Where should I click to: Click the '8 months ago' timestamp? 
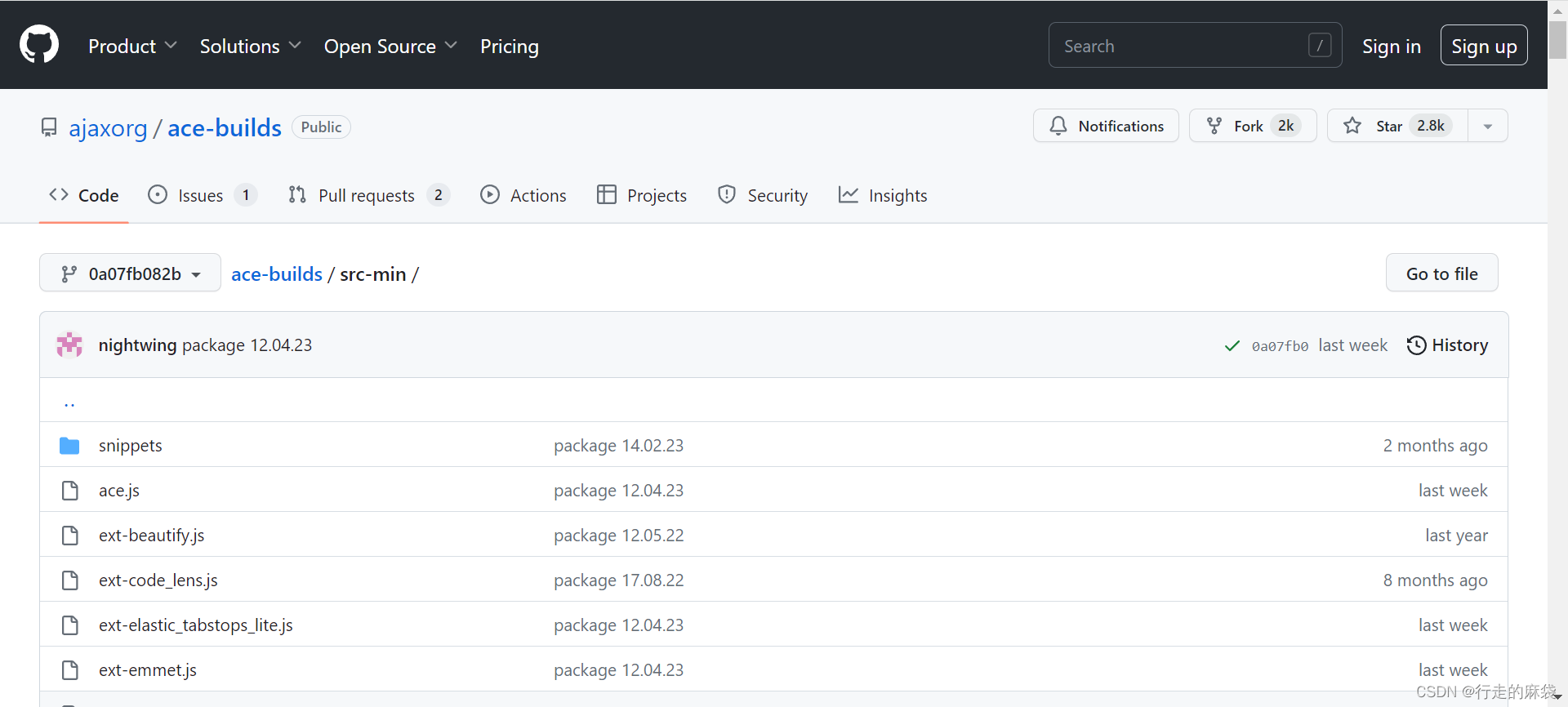click(1436, 580)
